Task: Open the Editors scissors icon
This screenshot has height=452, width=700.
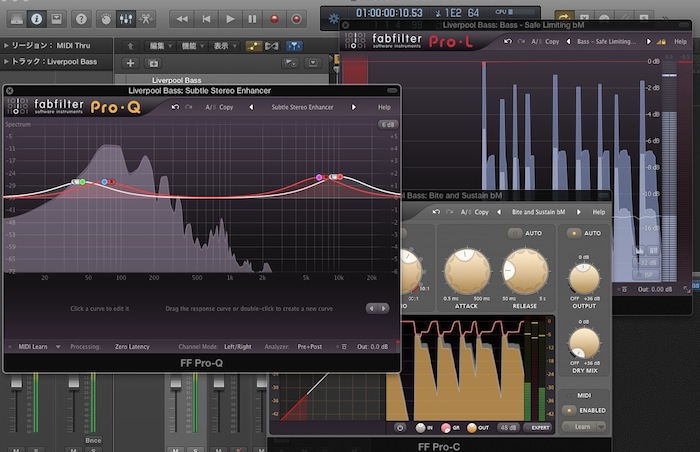Action: coord(146,19)
